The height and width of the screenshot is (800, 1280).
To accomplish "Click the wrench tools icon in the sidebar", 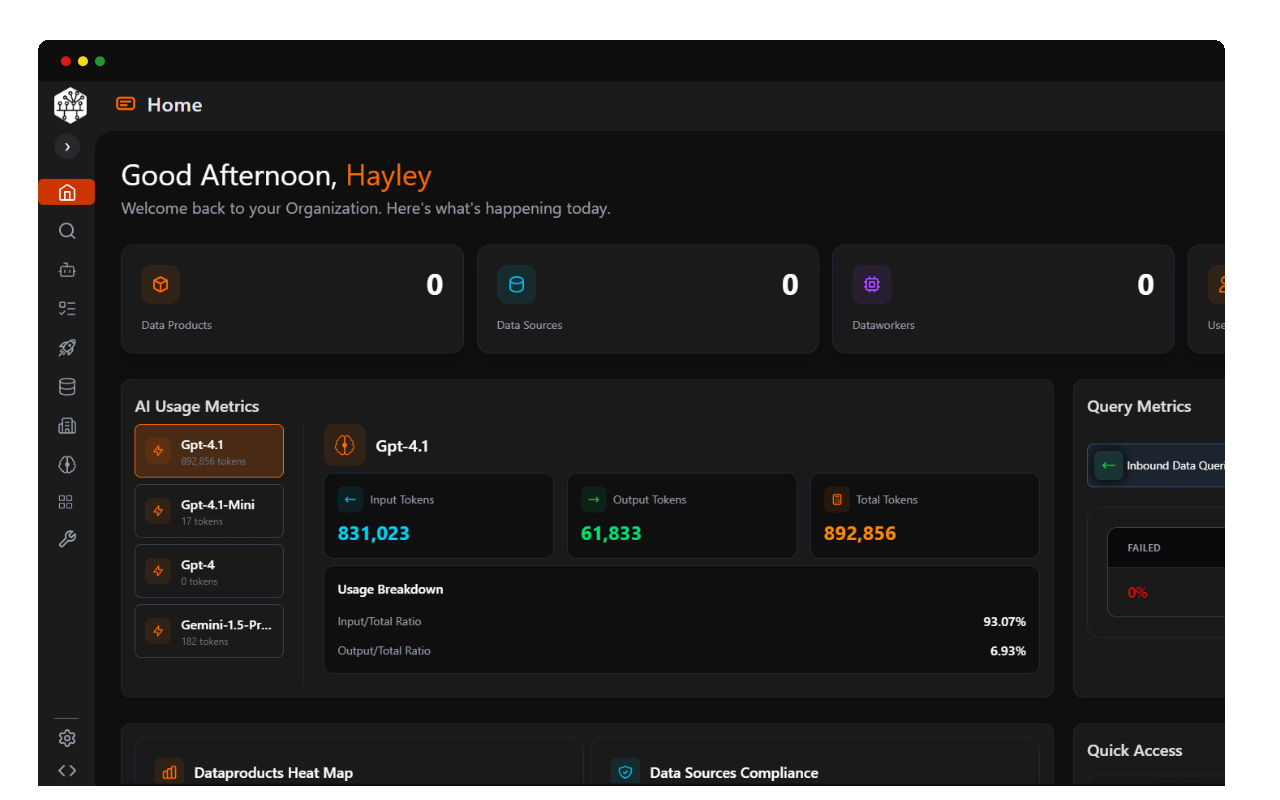I will pos(66,538).
